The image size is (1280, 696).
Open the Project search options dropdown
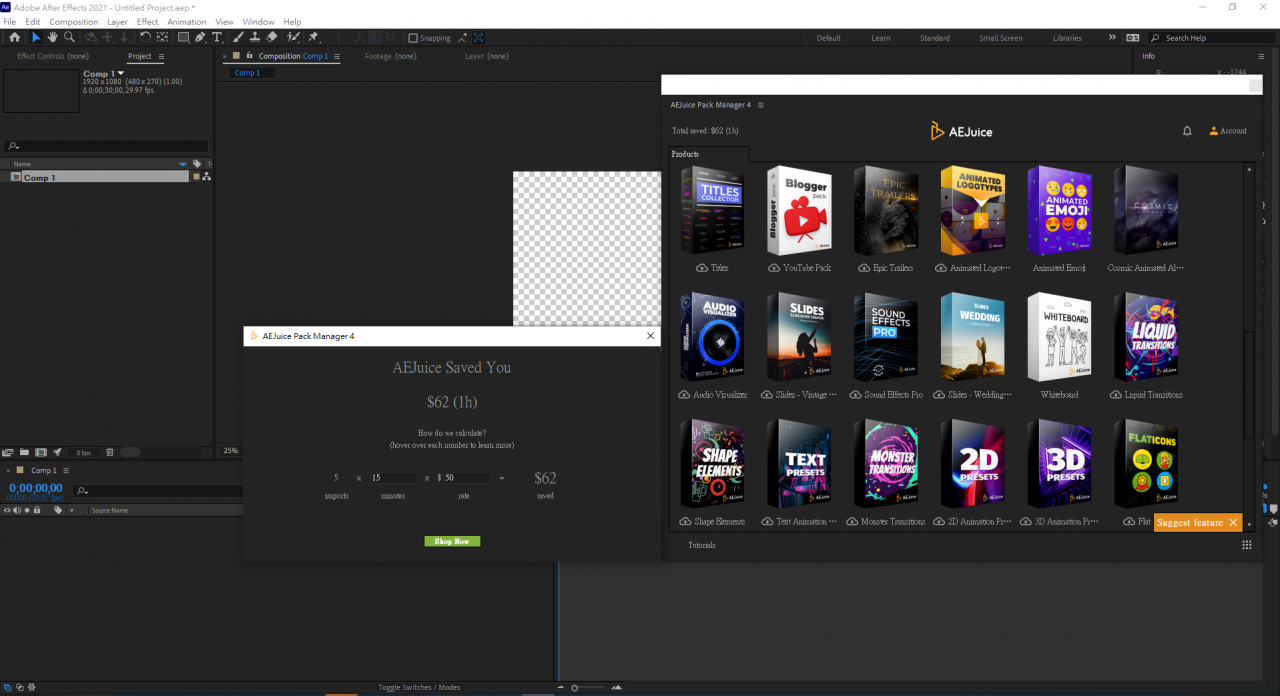14,147
